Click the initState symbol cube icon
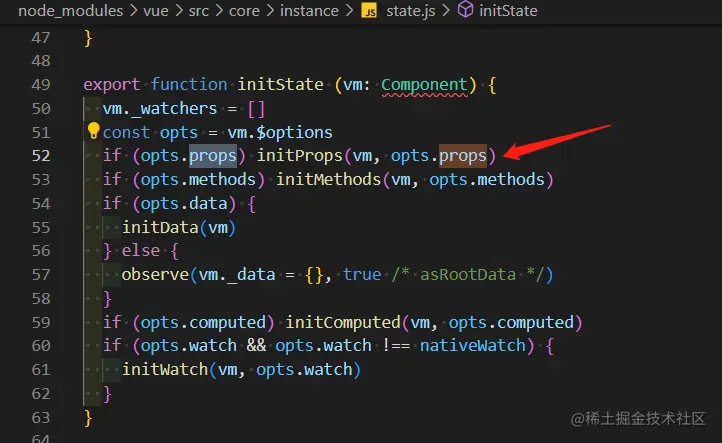 click(465, 9)
